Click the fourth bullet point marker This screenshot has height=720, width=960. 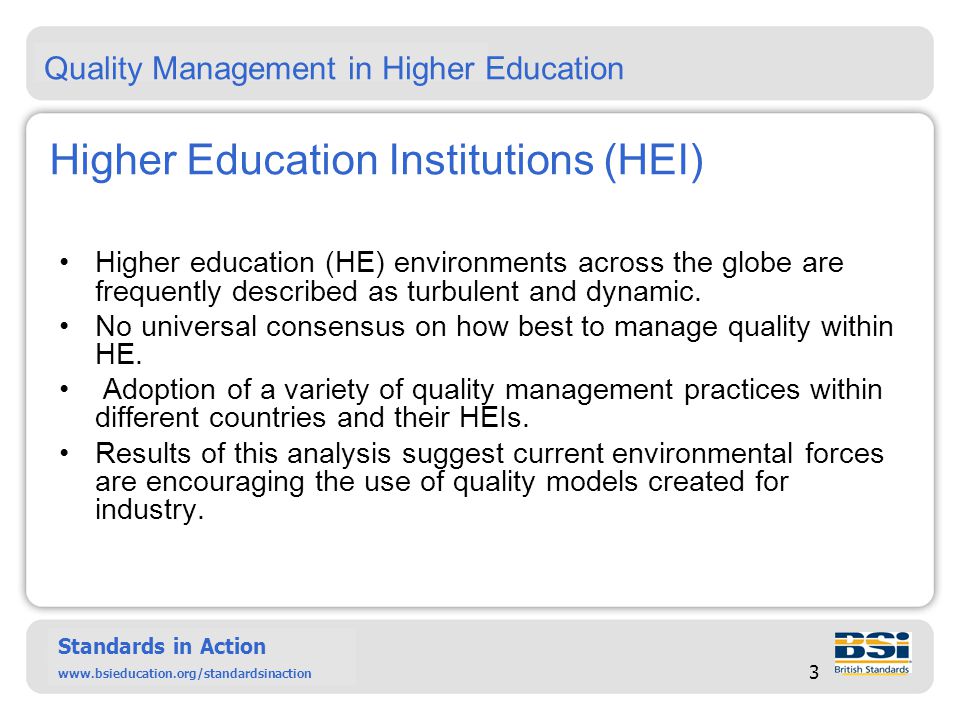[x=64, y=453]
